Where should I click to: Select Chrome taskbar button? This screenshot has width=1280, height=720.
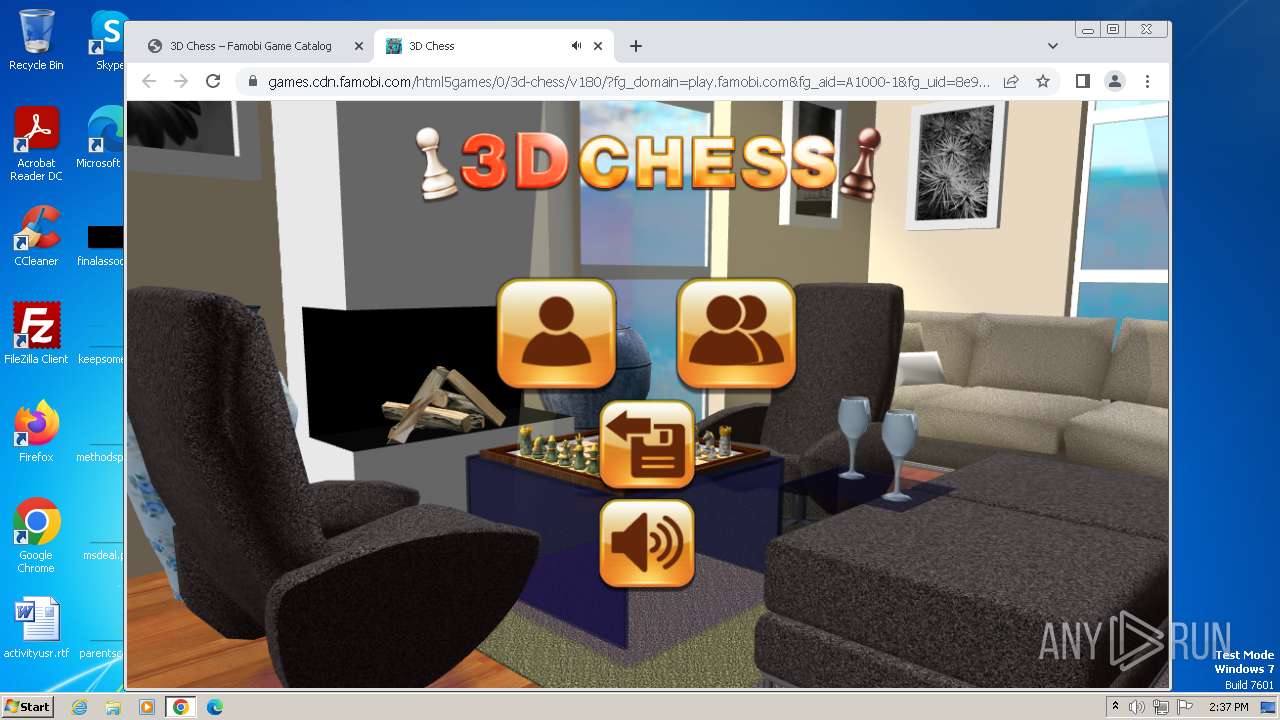[x=180, y=707]
